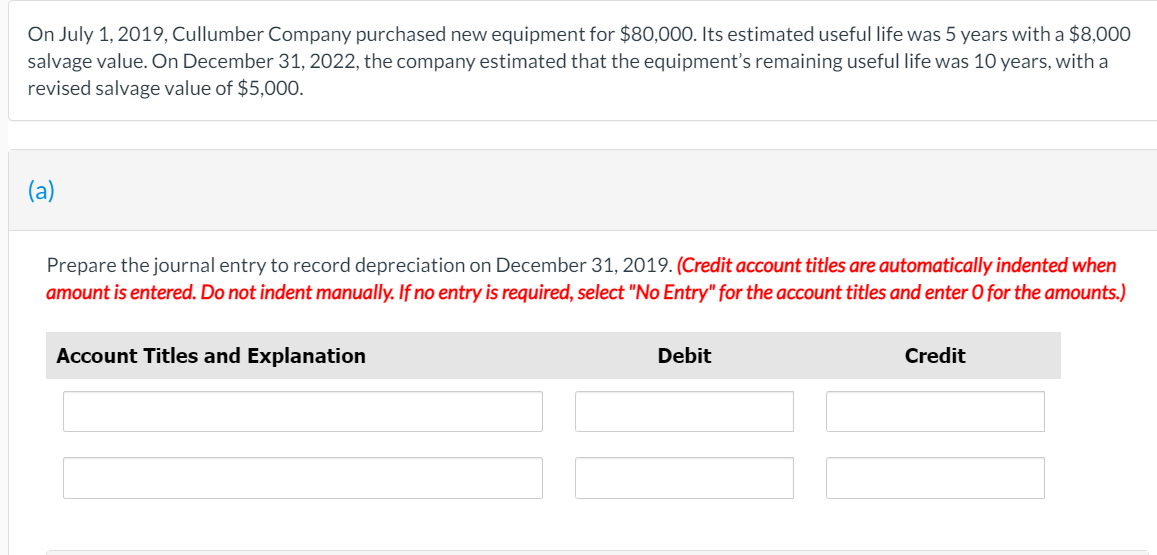Click the first row Credit amount box
The width and height of the screenshot is (1157, 555).
point(935,411)
